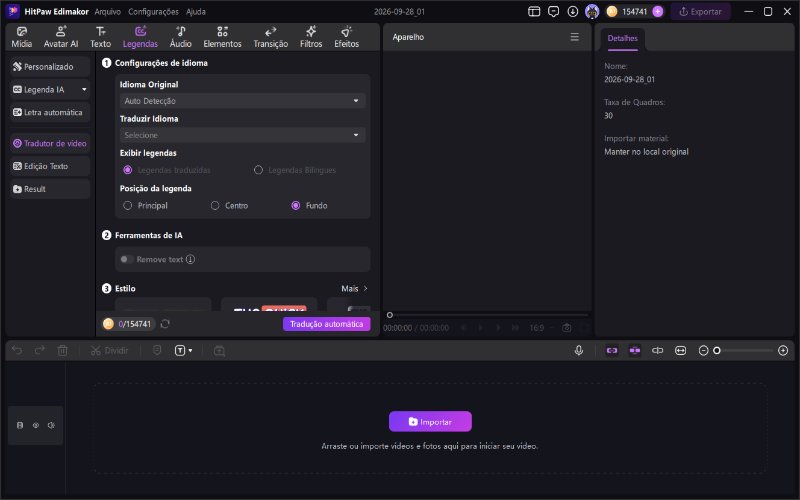This screenshot has height=500, width=800.
Task: Toggle track lock icon on timeline
Action: pyautogui.click(x=20, y=425)
